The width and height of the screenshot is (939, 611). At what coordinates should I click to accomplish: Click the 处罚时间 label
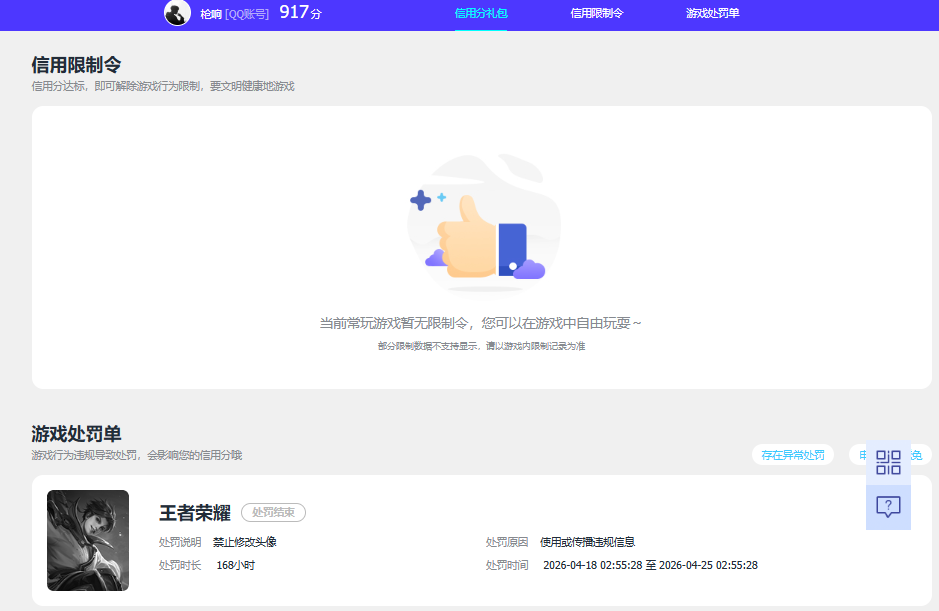pyautogui.click(x=507, y=565)
